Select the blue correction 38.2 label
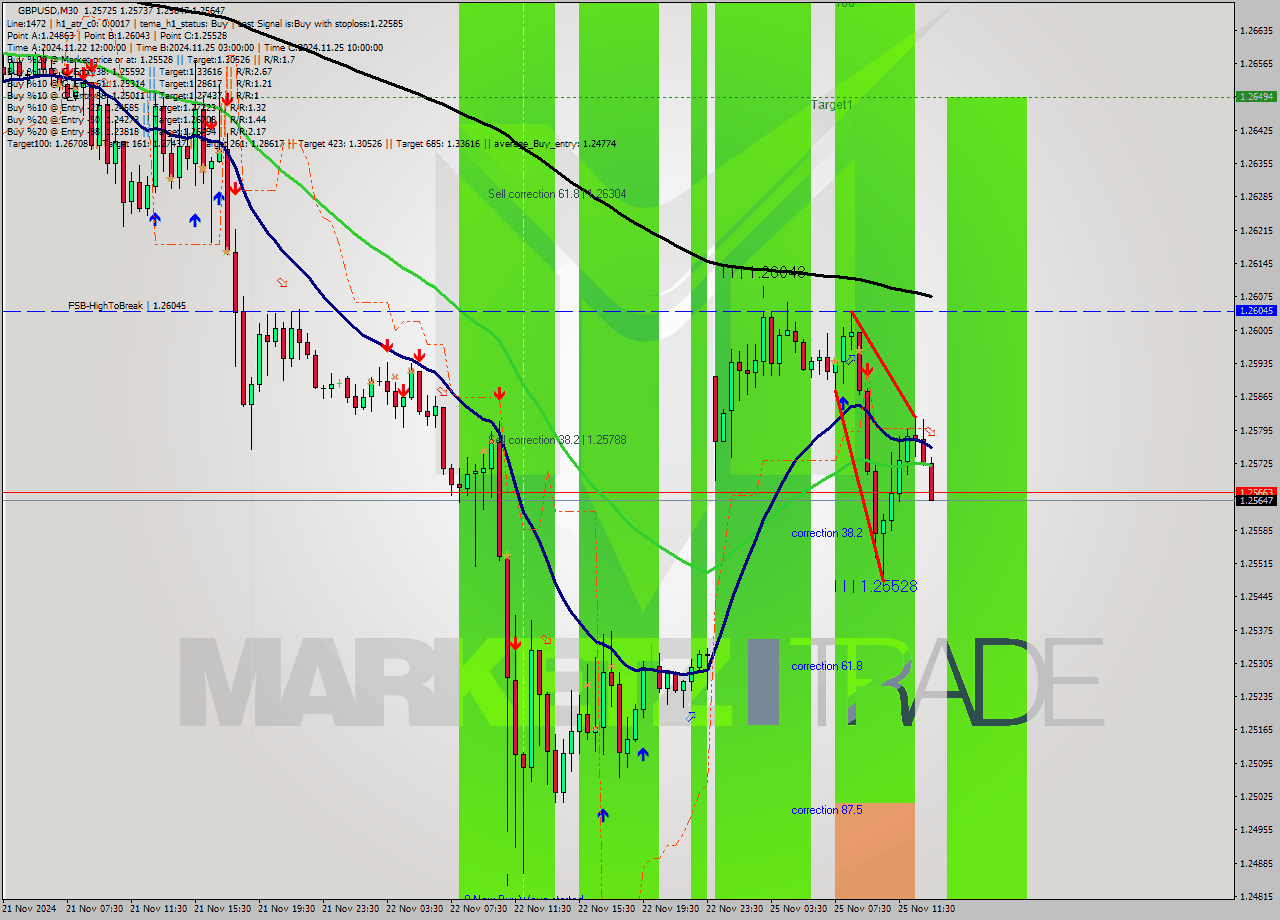 (818, 533)
